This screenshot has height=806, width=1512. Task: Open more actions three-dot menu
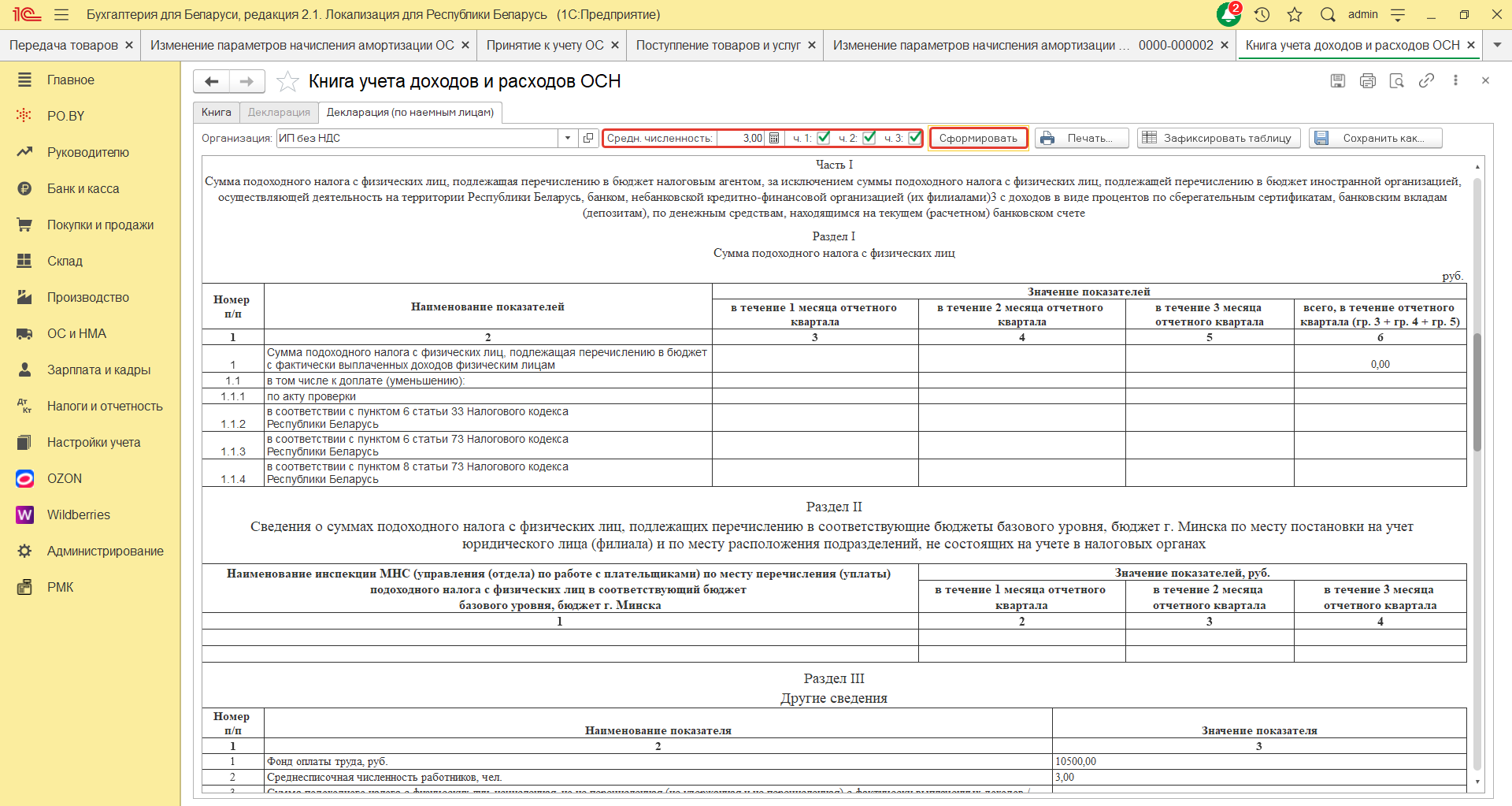click(x=1455, y=80)
